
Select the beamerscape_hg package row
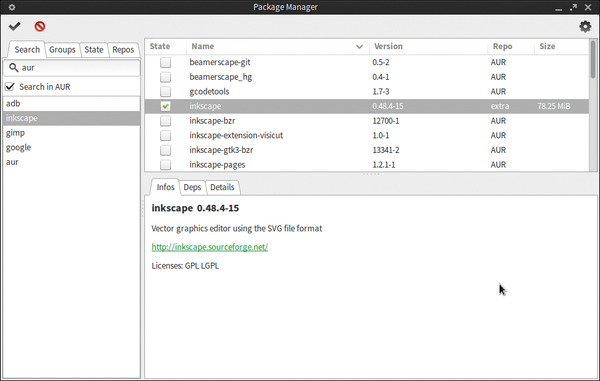pyautogui.click(x=367, y=77)
